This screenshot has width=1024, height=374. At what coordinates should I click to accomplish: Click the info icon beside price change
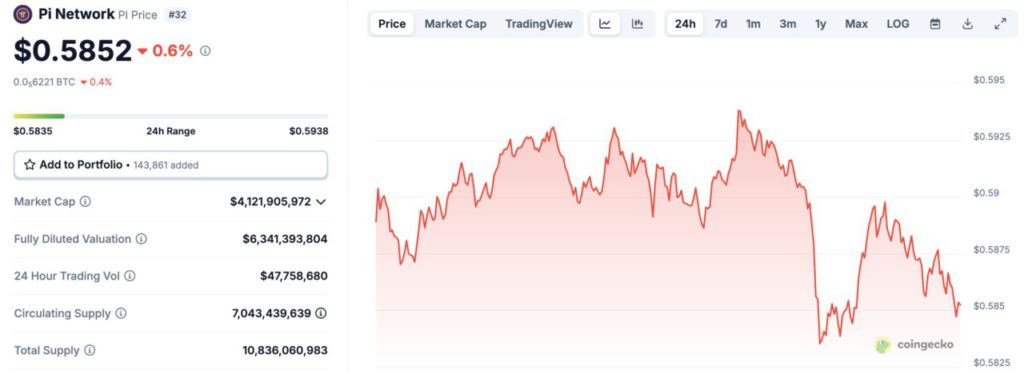(205, 51)
